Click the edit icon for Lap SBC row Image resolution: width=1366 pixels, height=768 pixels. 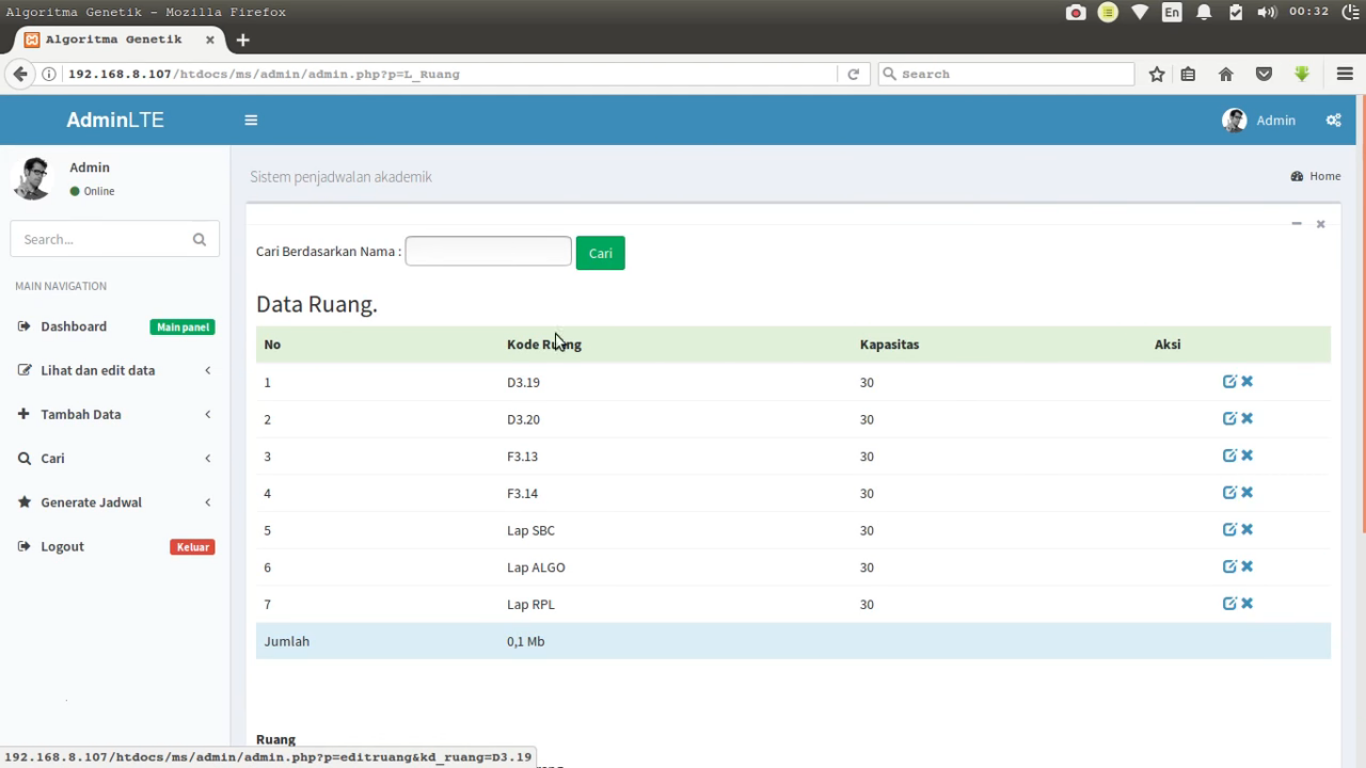(1229, 529)
